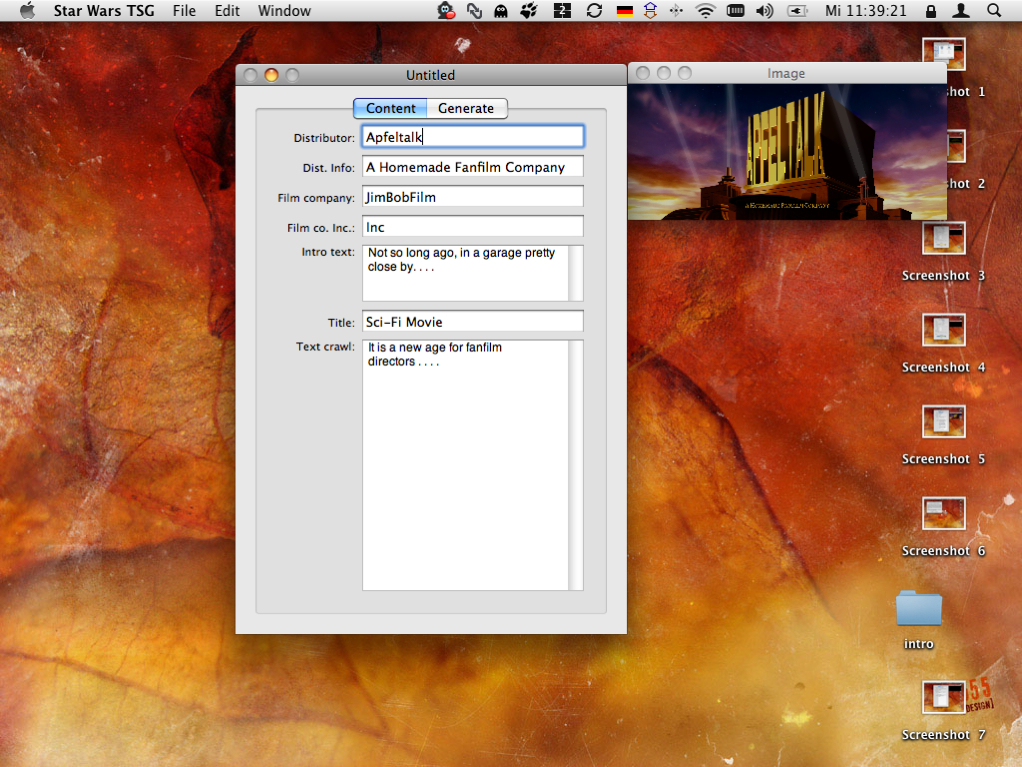Open the Star Wars TSG application menu

[x=104, y=10]
